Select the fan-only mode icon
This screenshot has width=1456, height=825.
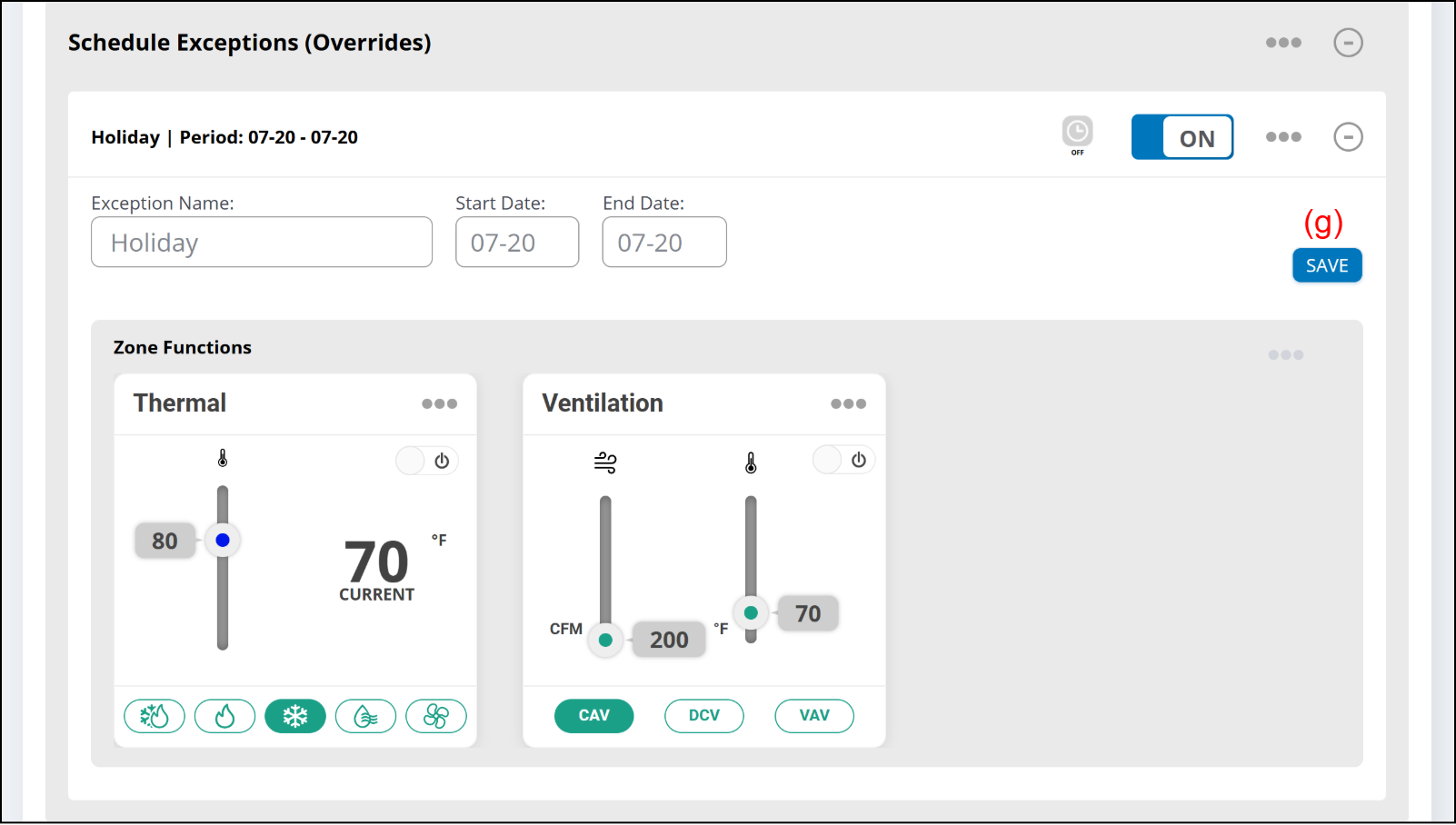pos(436,716)
